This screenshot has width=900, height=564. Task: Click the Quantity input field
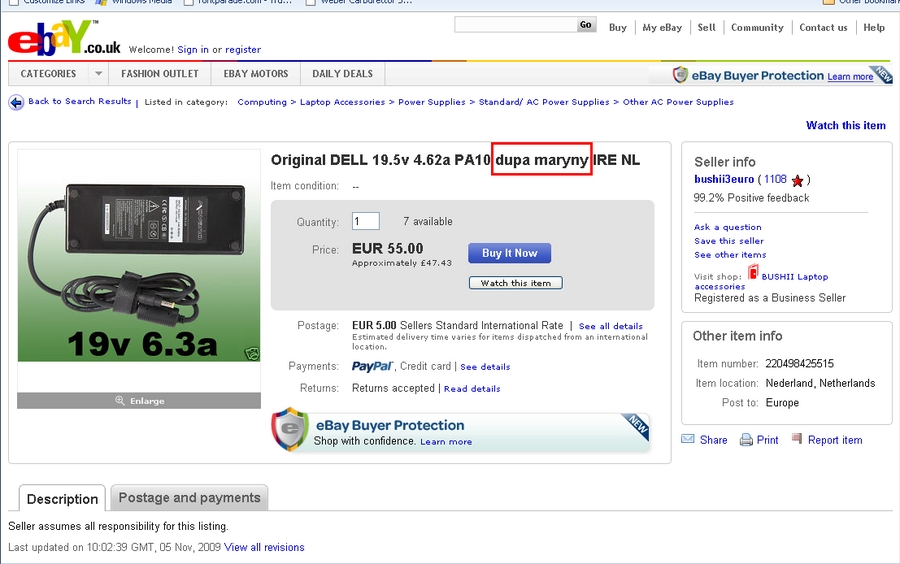pos(365,222)
